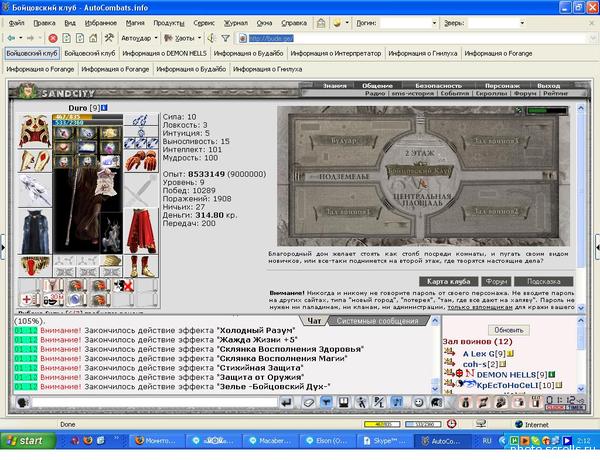Click the building icon in menu bar

tap(321, 23)
